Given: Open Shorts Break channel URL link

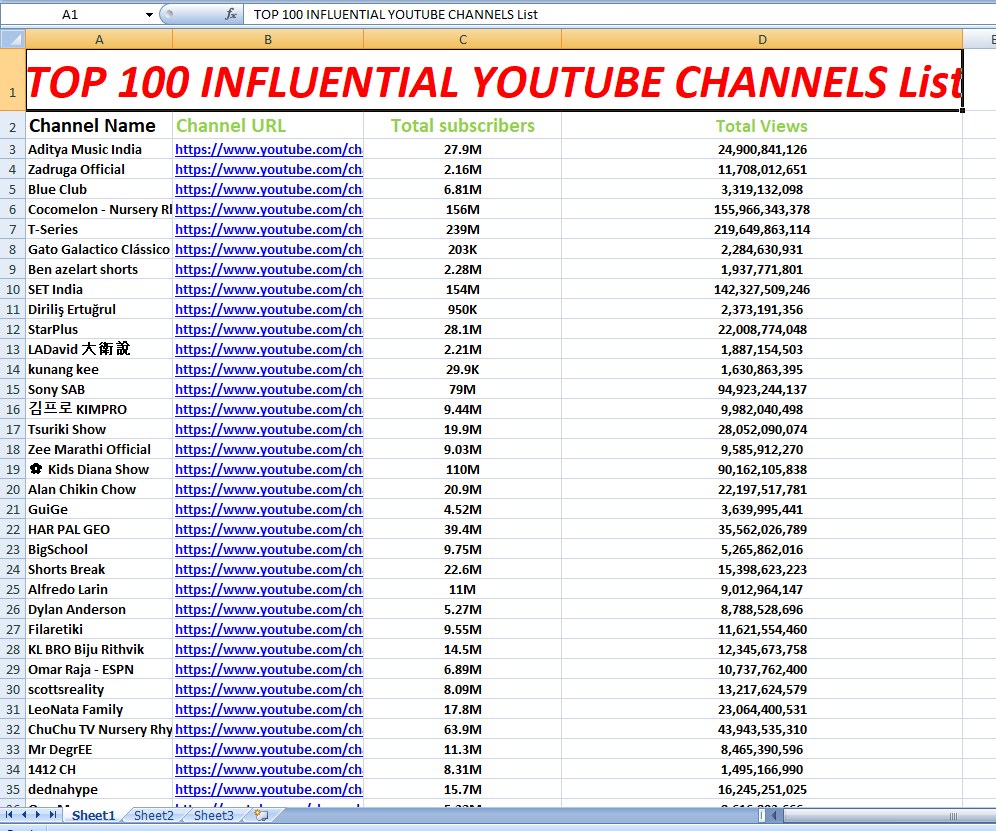Looking at the screenshot, I should (269, 570).
